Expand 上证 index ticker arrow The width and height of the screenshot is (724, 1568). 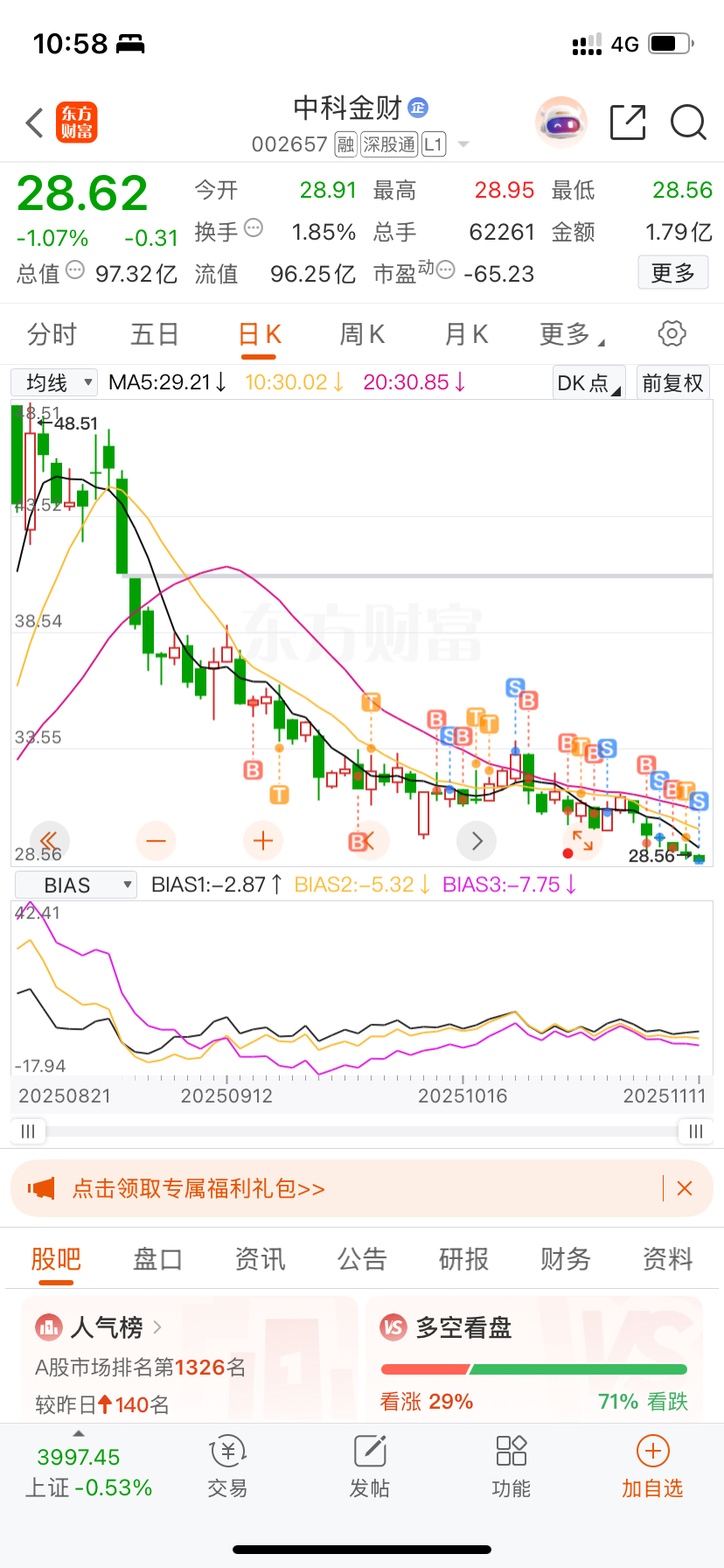click(x=79, y=1433)
